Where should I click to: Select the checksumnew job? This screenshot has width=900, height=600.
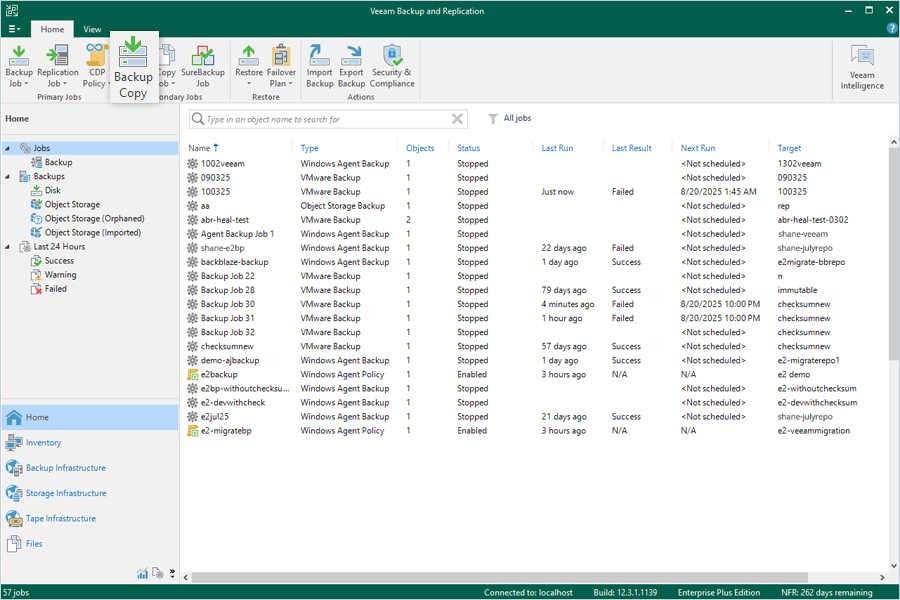coord(534,346)
